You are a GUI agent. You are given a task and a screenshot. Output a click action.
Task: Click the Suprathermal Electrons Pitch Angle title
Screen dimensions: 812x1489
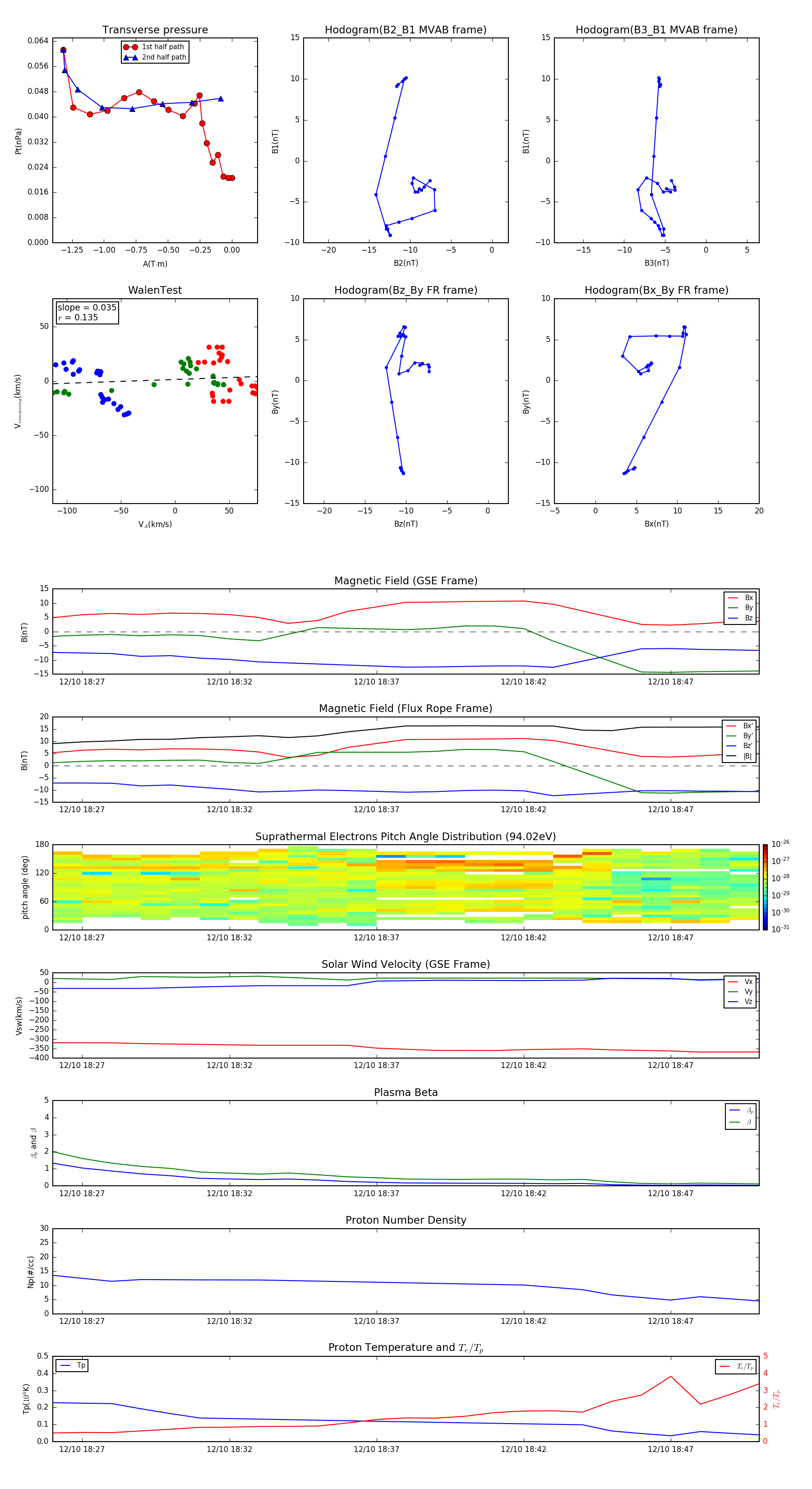point(406,837)
